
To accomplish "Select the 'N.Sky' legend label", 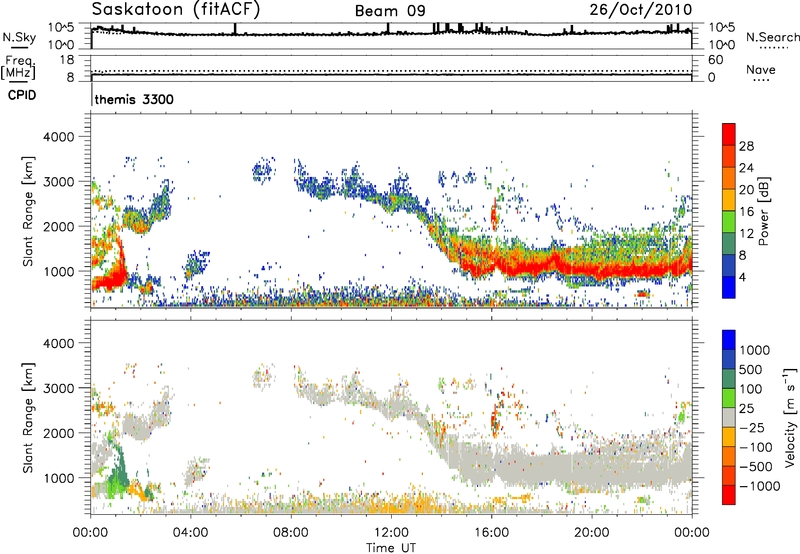I will (19, 37).
